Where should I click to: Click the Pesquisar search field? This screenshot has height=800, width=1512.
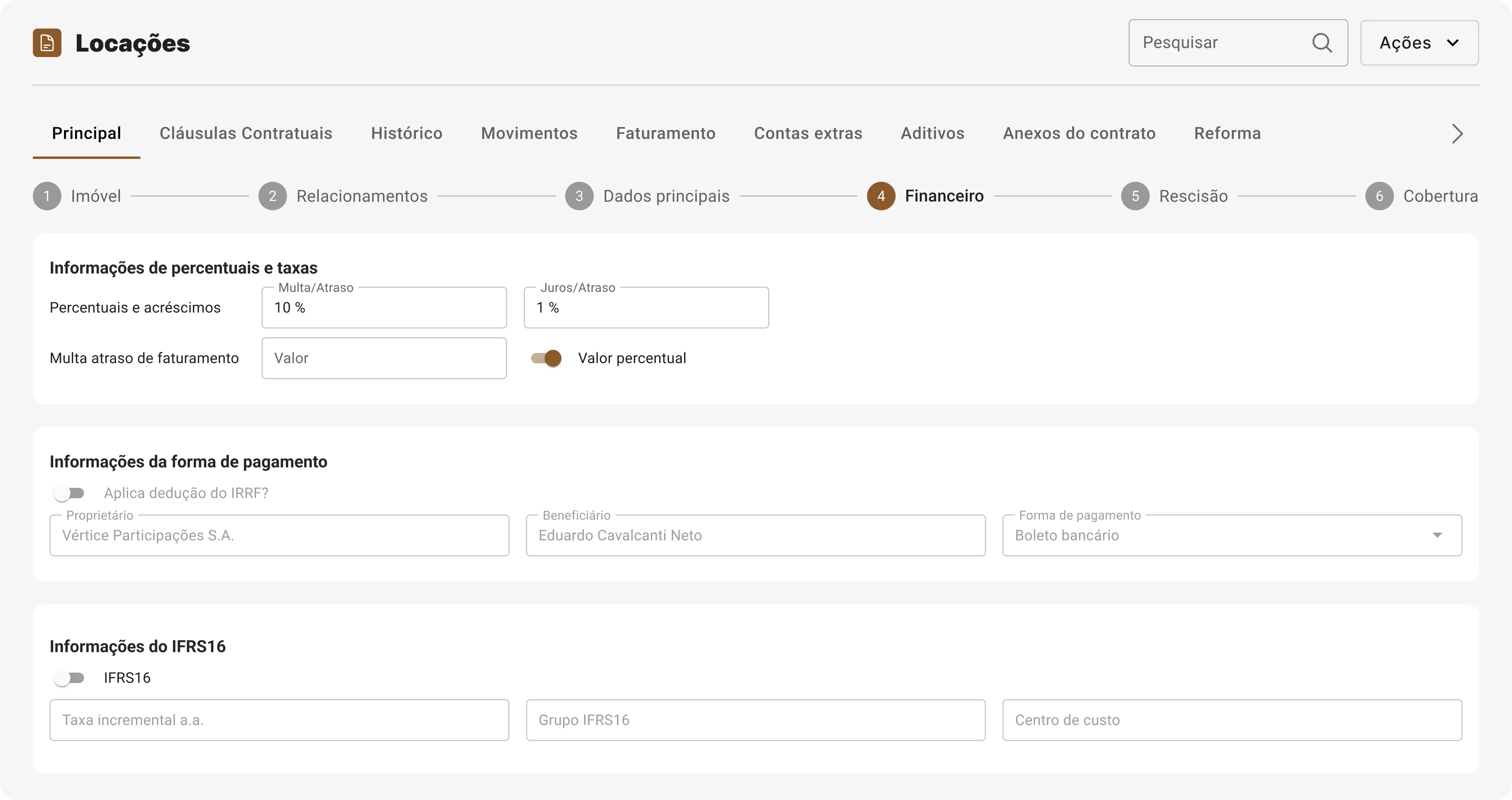point(1238,43)
